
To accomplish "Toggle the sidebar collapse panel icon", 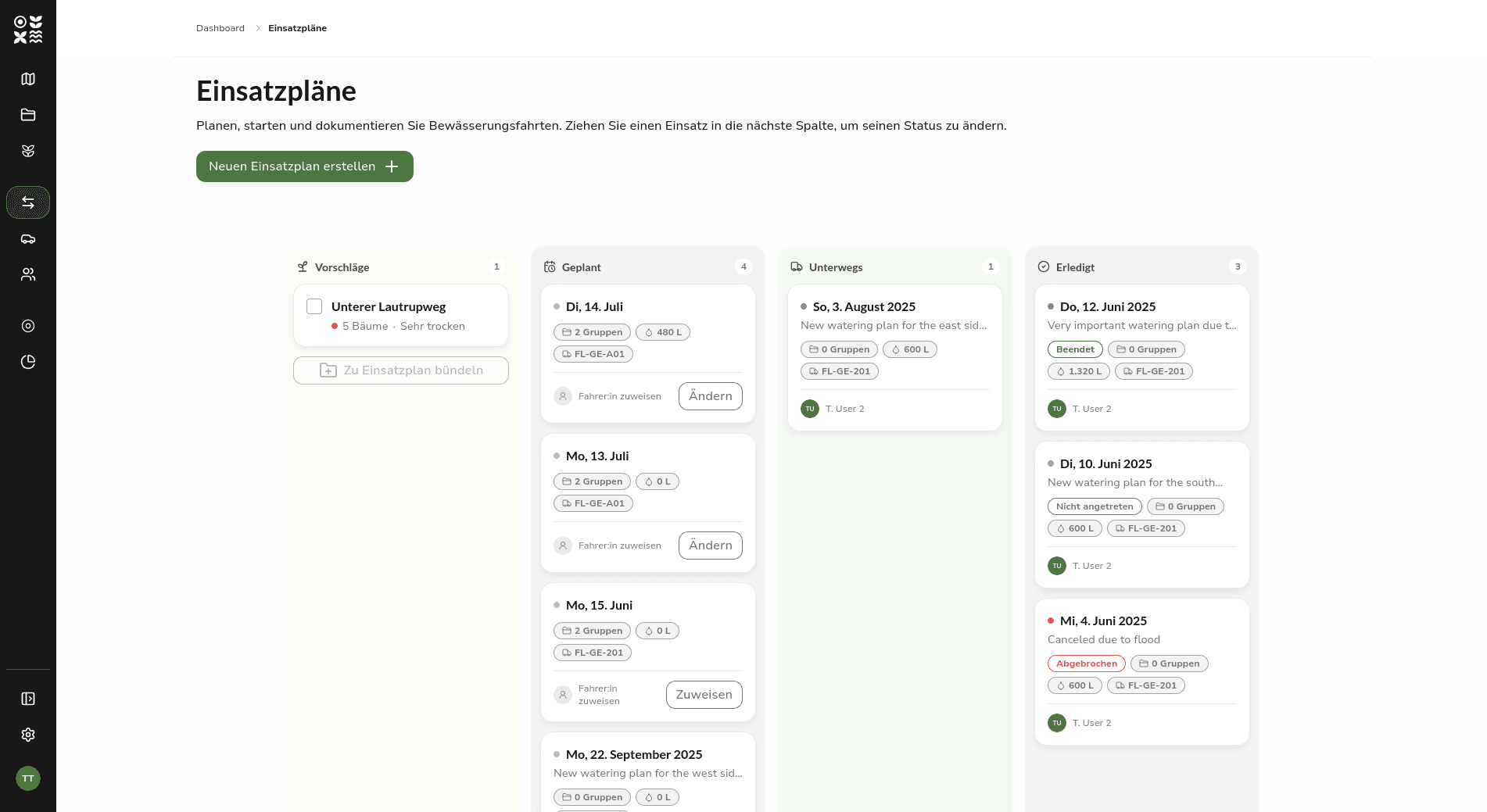I will coord(28,699).
